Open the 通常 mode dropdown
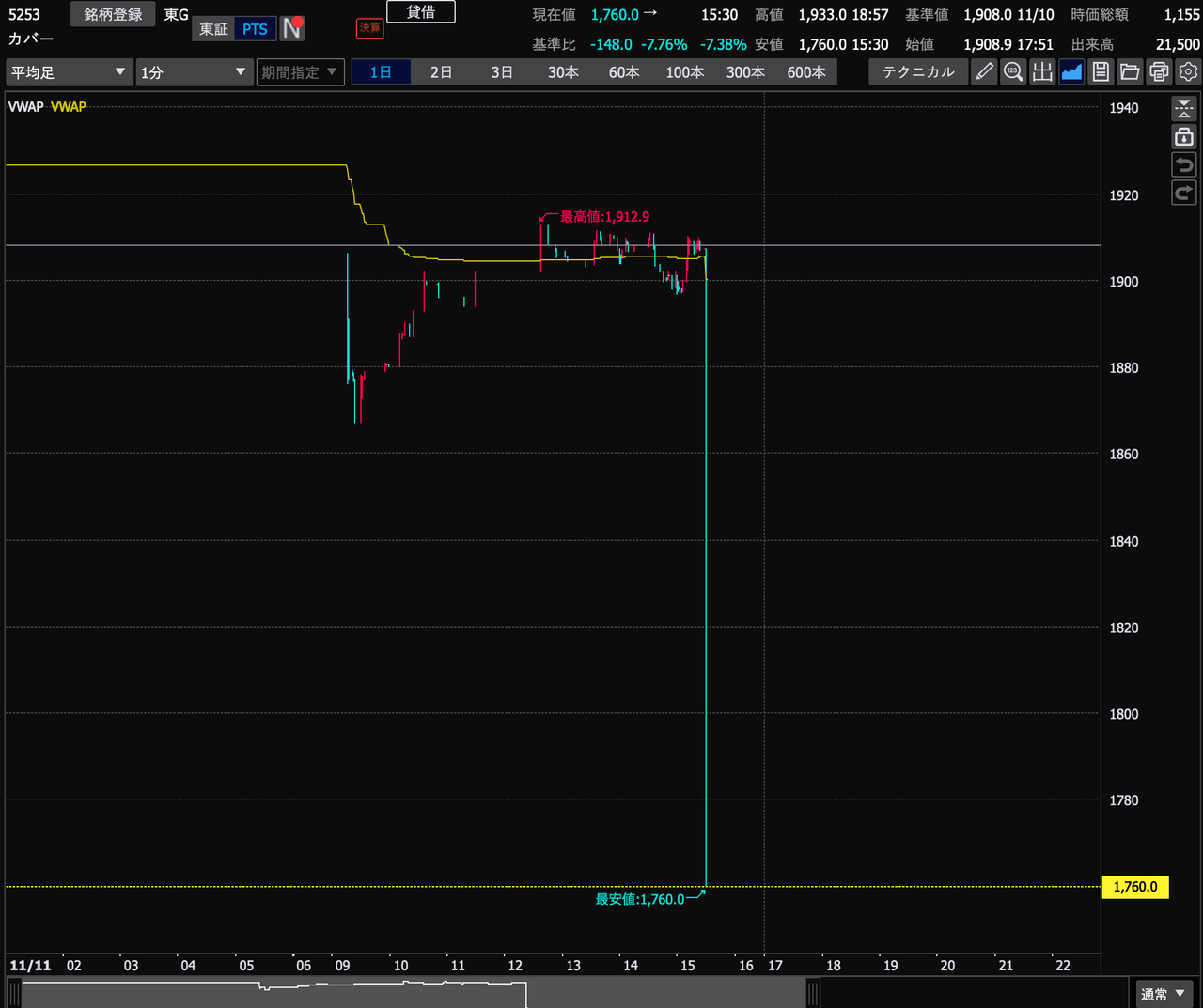 [x=1163, y=994]
